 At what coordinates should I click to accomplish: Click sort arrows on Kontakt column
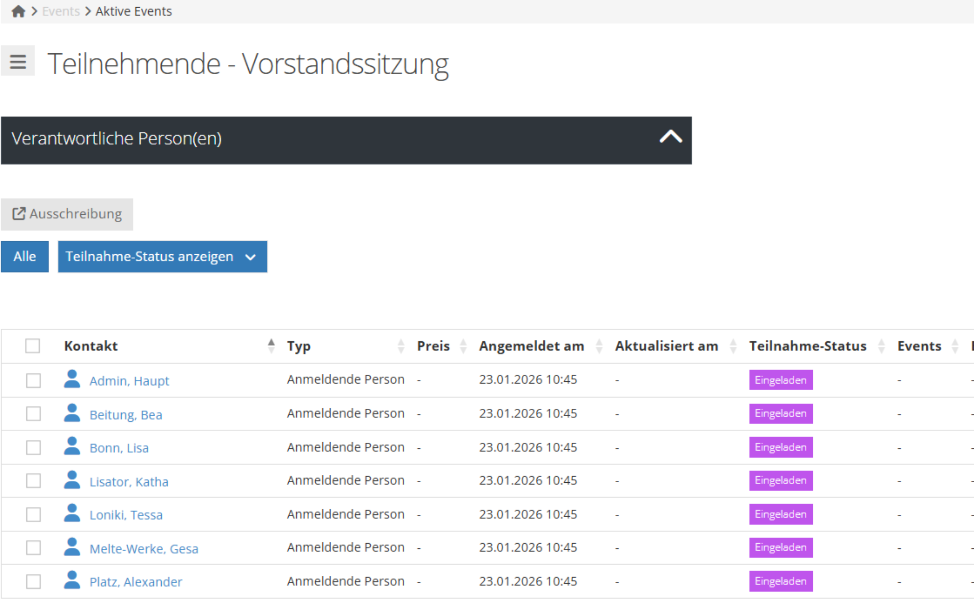click(x=271, y=346)
